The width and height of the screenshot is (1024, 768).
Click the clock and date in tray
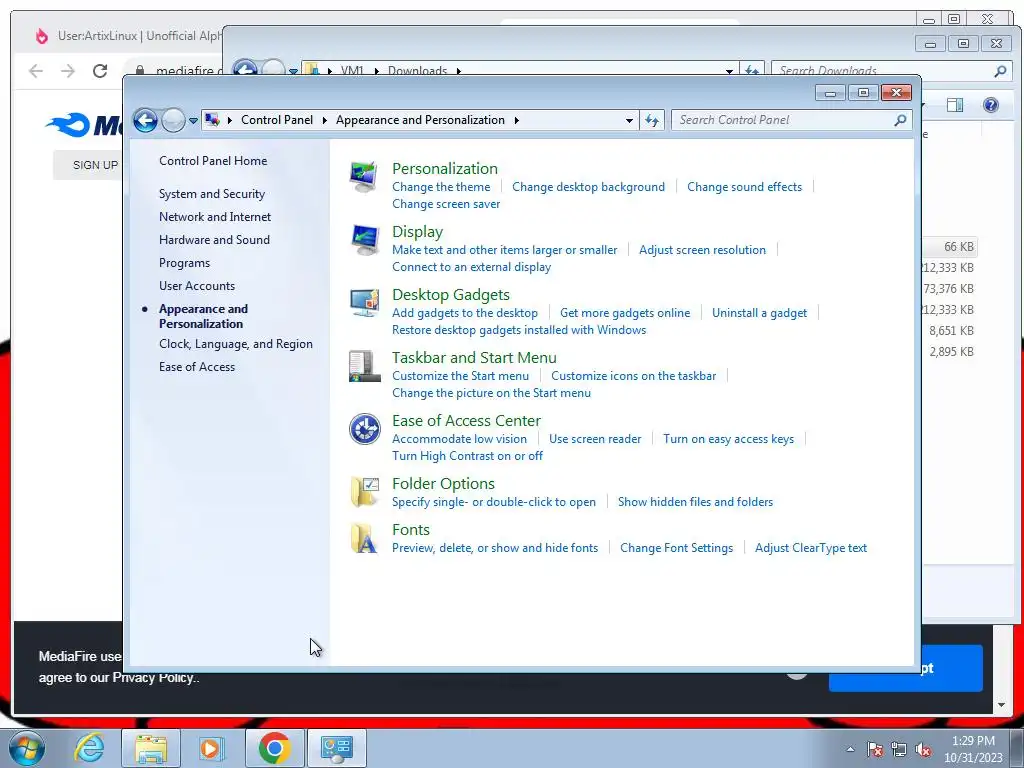click(x=973, y=749)
